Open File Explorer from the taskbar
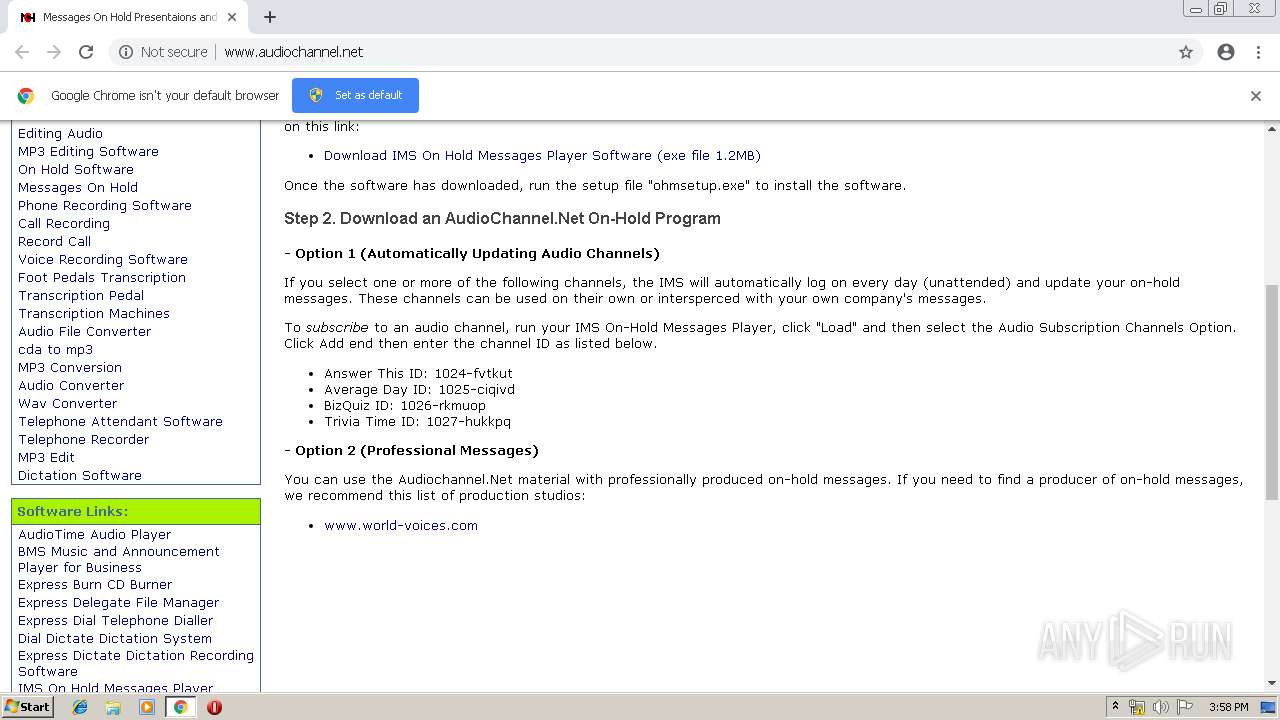1280x720 pixels. (x=113, y=707)
